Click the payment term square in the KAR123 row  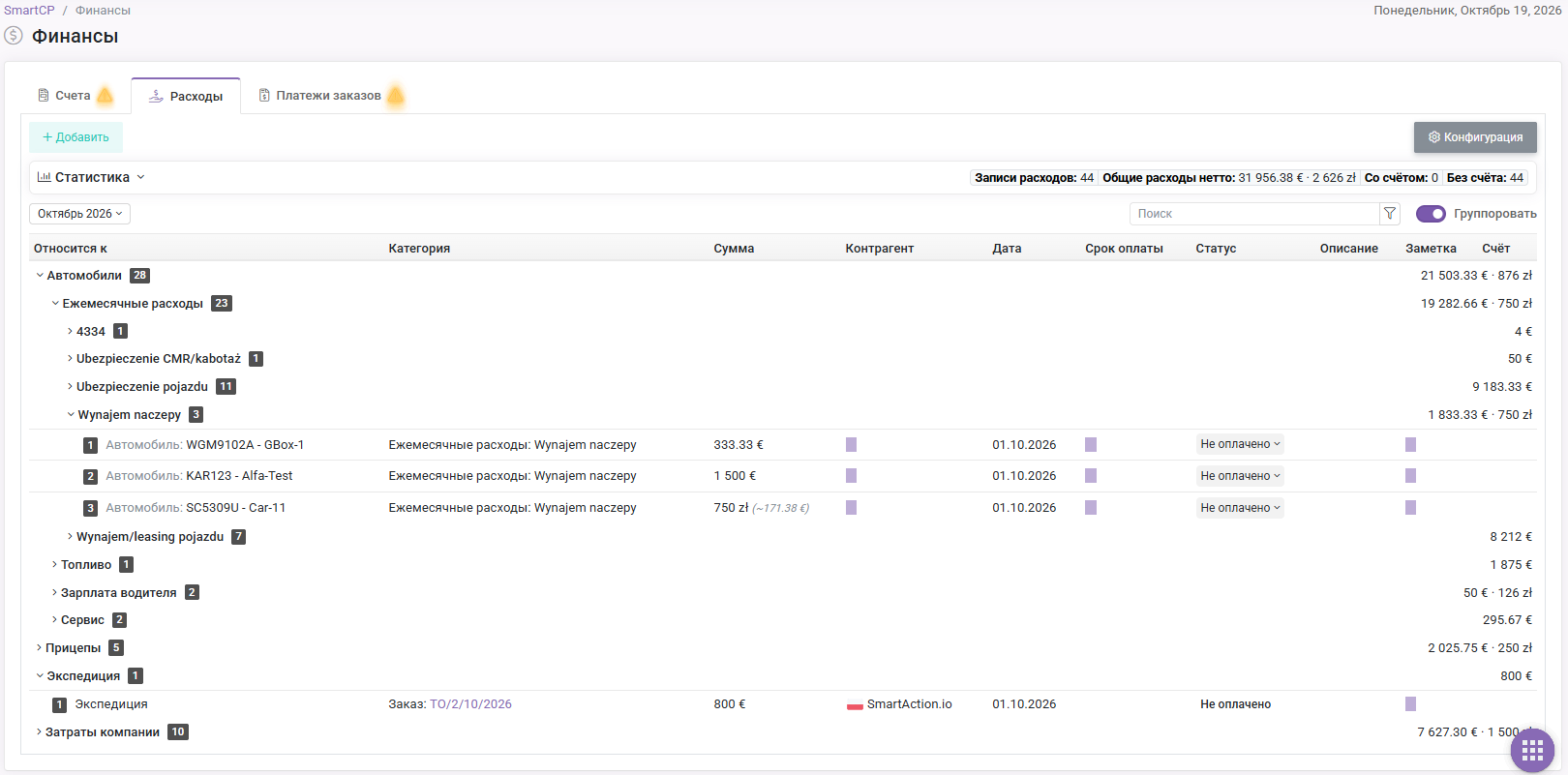pos(1091,476)
